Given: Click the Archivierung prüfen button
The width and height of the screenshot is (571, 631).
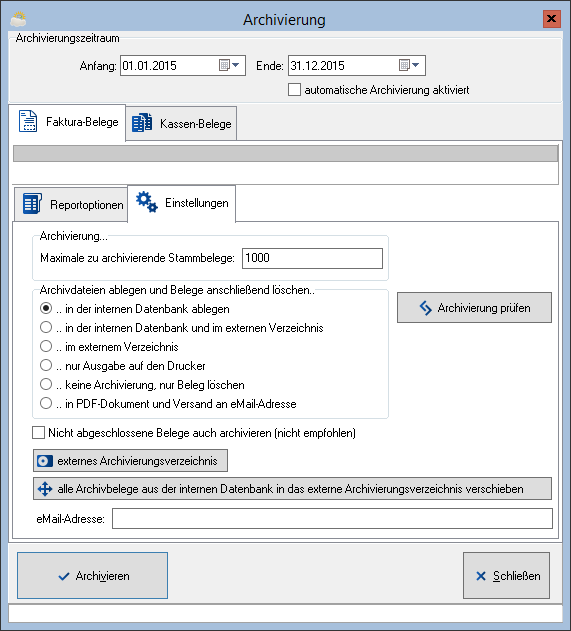Looking at the screenshot, I should pos(474,308).
